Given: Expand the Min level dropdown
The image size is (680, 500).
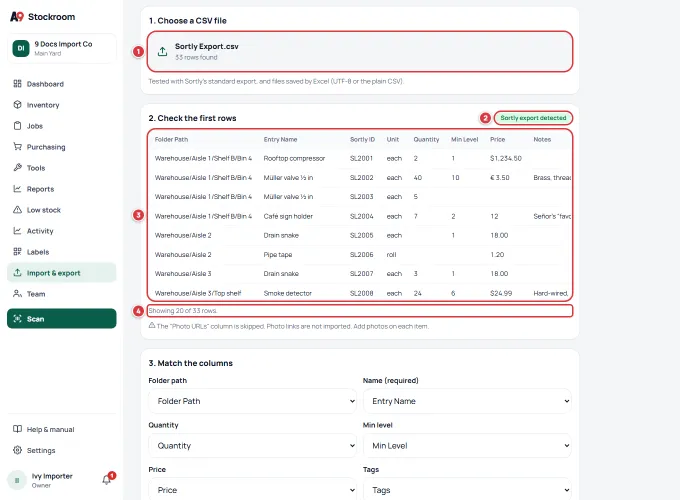Looking at the screenshot, I should (467, 445).
